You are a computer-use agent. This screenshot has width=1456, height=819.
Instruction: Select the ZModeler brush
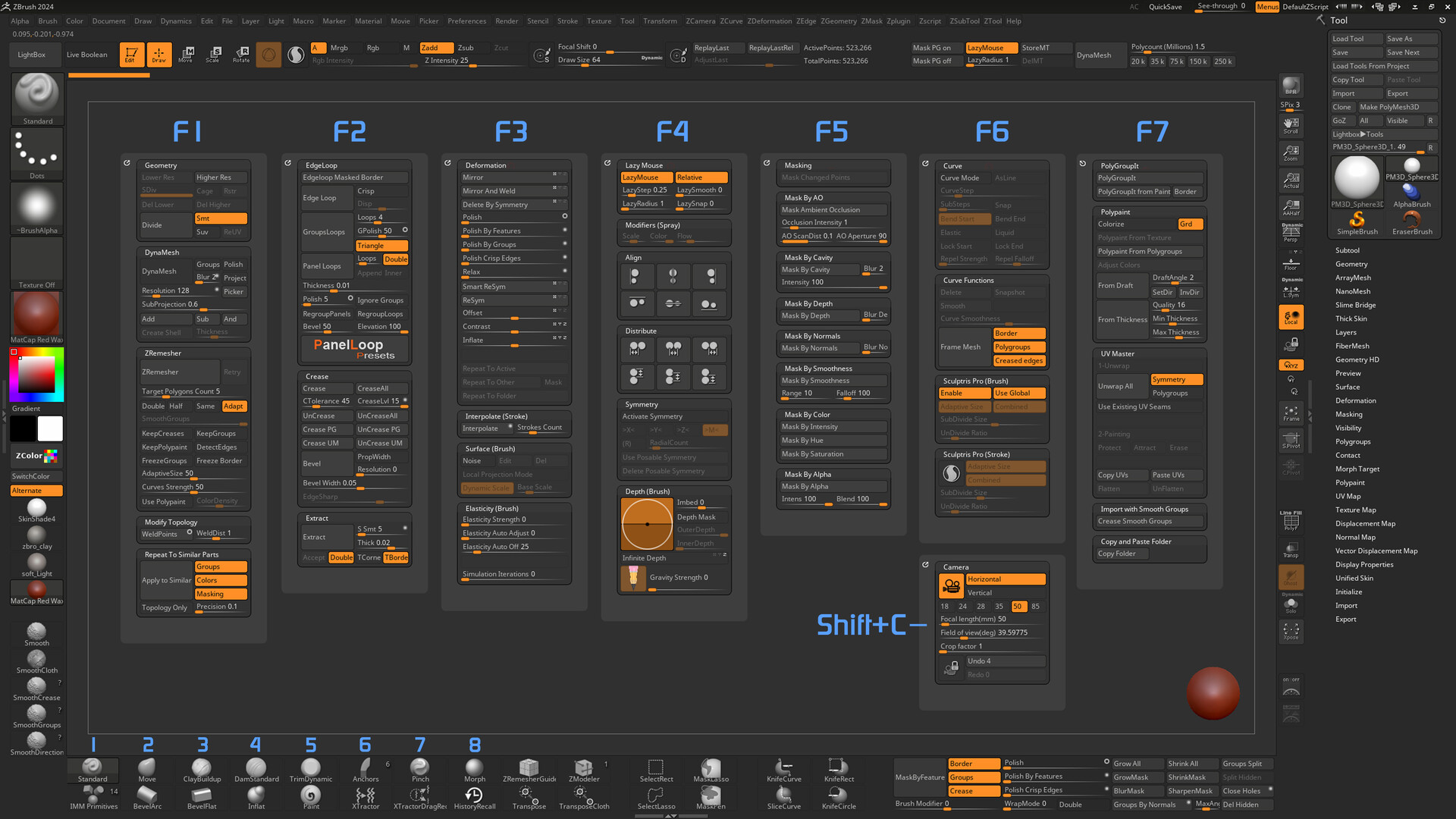[583, 770]
